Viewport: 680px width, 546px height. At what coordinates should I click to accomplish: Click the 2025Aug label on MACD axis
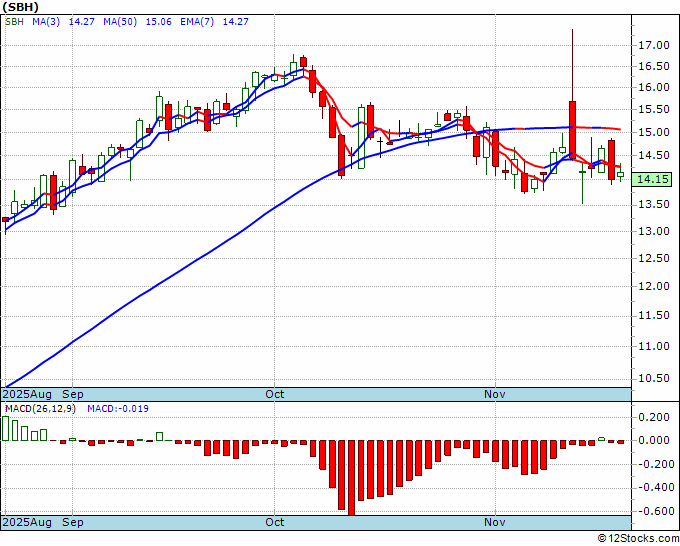pos(27,522)
